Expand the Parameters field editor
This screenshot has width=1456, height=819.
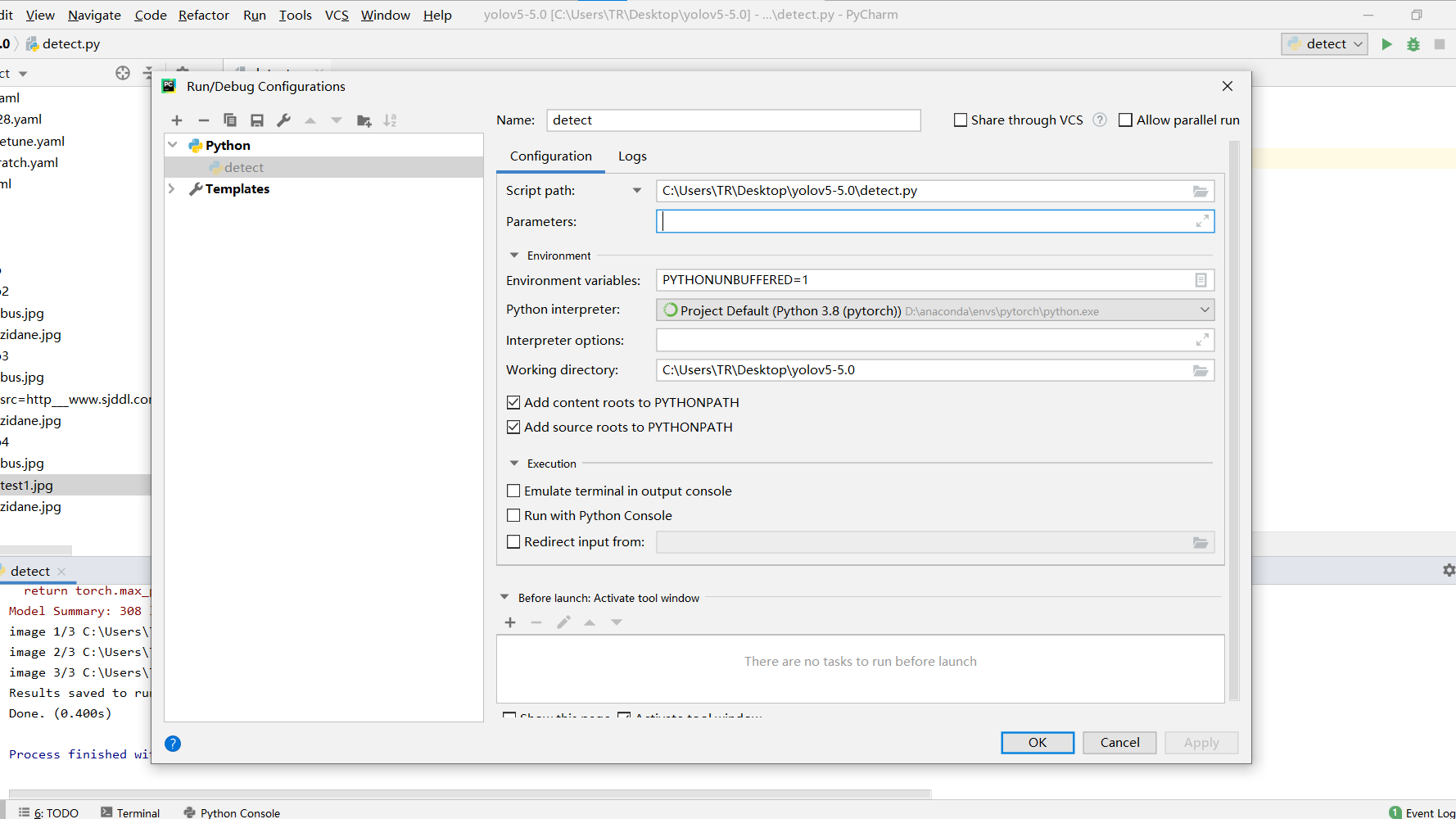coord(1202,221)
